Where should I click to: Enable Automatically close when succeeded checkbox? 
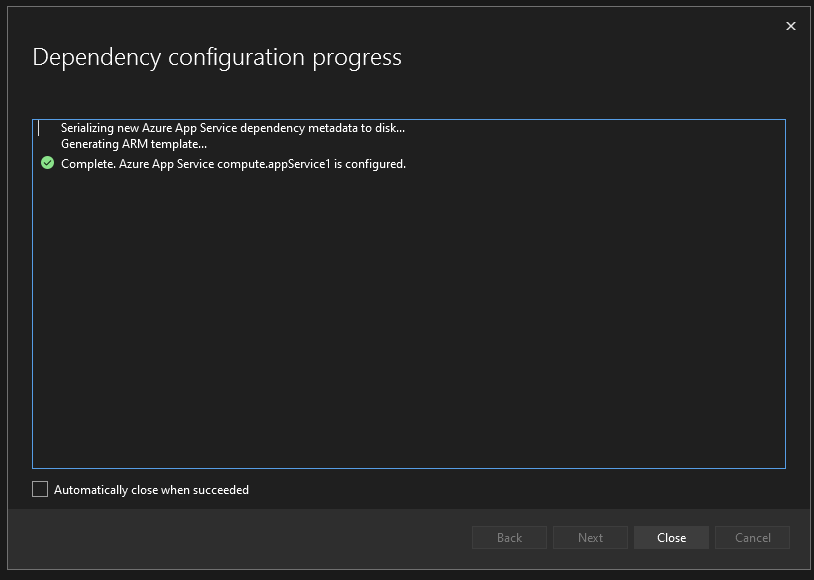coord(40,489)
